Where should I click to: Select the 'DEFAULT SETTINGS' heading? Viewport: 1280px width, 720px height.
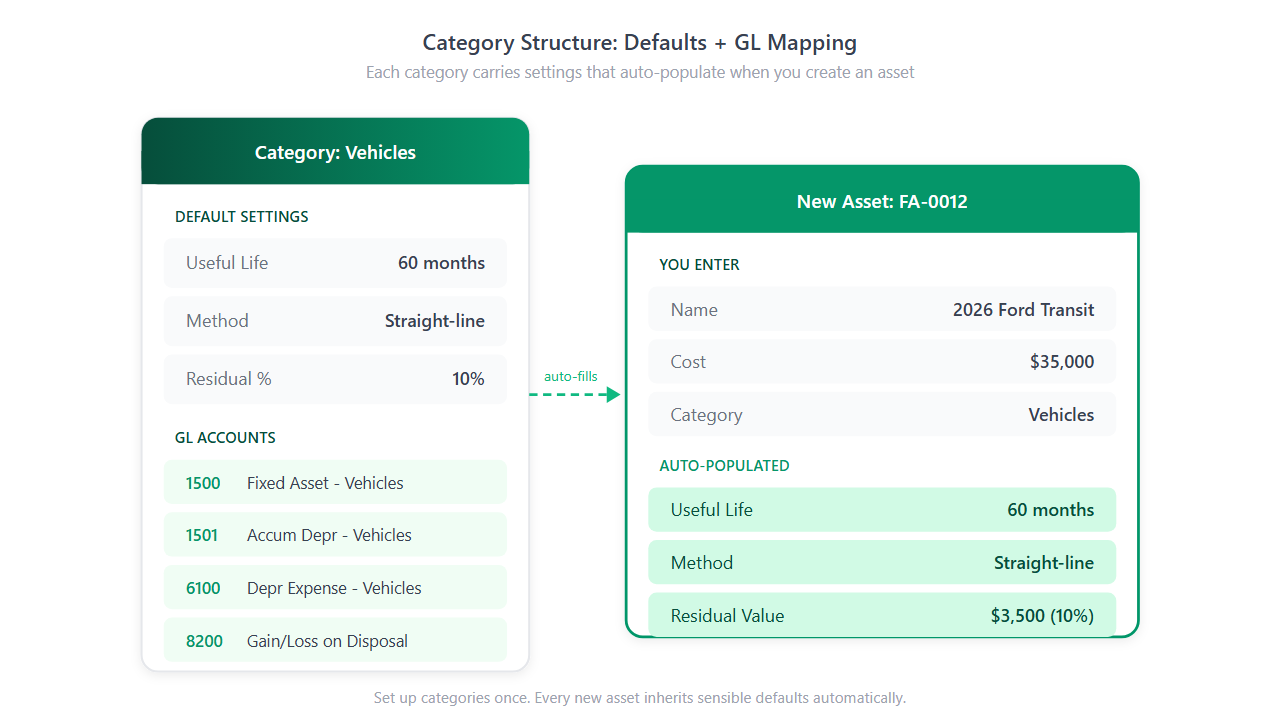[242, 217]
